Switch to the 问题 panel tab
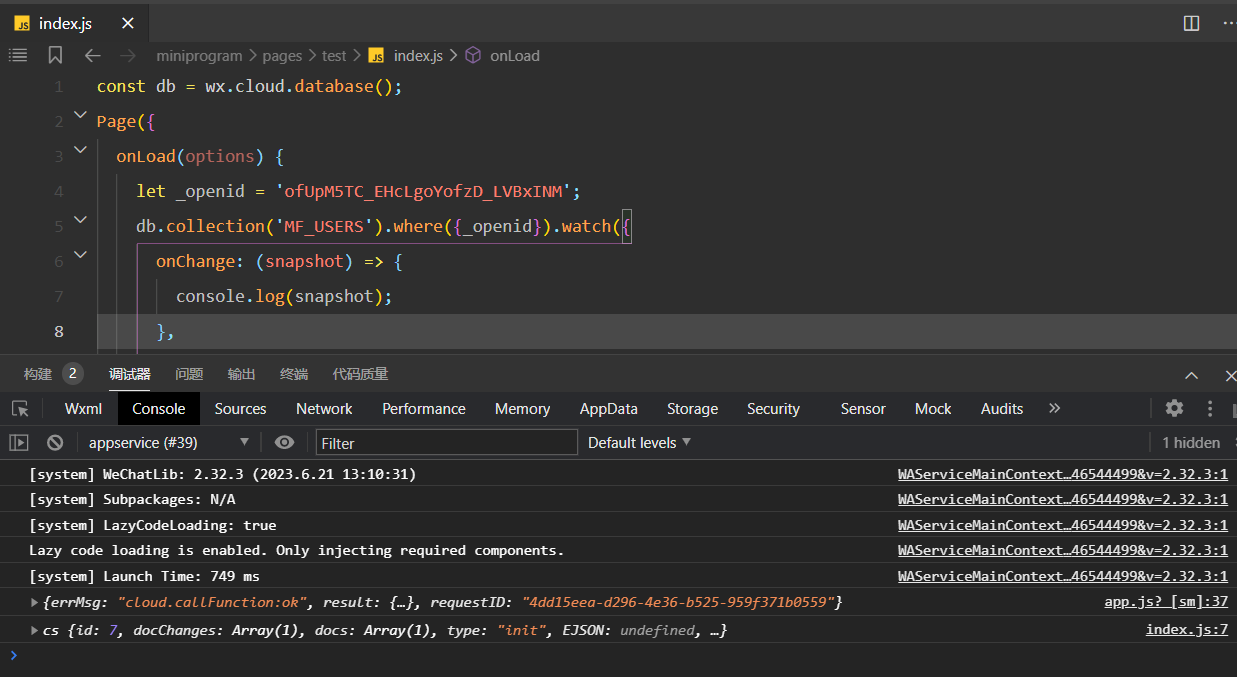 tap(189, 374)
